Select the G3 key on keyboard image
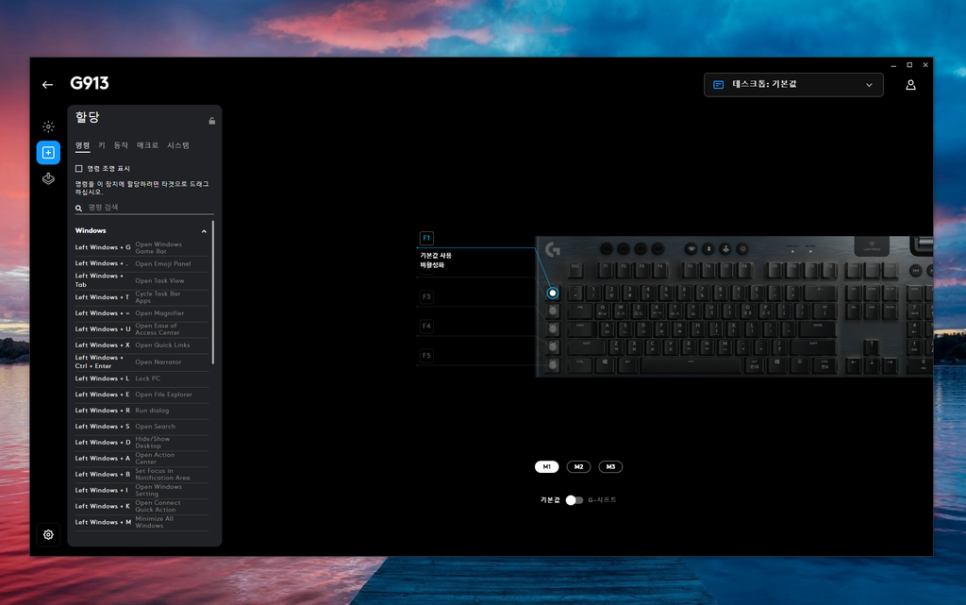 click(x=553, y=329)
